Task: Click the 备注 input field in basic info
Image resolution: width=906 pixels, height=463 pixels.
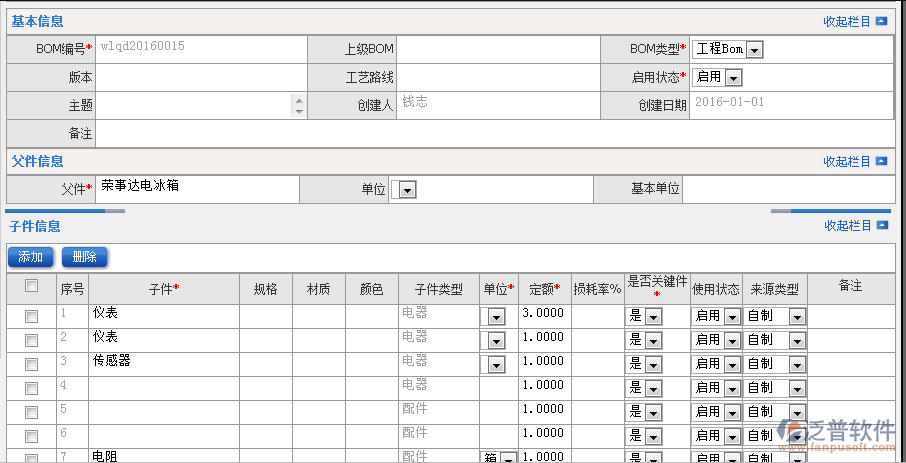Action: coord(494,133)
